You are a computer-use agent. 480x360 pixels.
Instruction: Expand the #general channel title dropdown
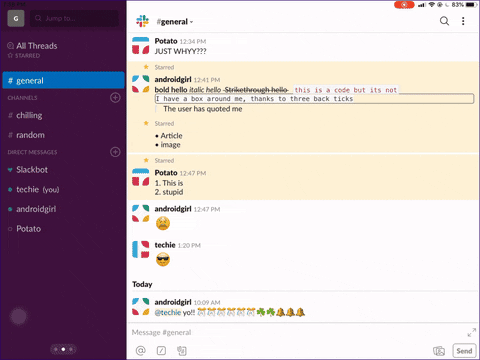tap(175, 22)
